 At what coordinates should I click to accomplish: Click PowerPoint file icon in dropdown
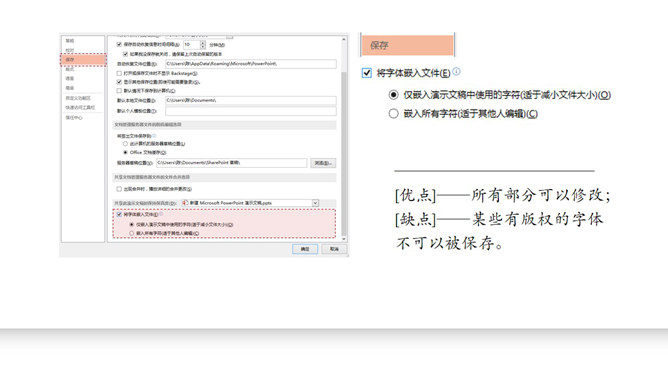pos(185,203)
